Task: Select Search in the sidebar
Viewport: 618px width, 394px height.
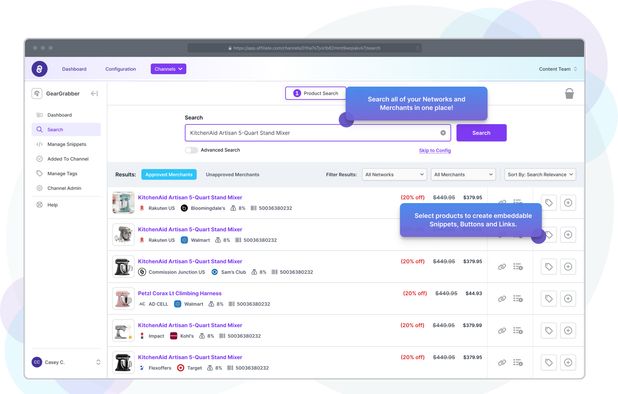Action: (66, 130)
